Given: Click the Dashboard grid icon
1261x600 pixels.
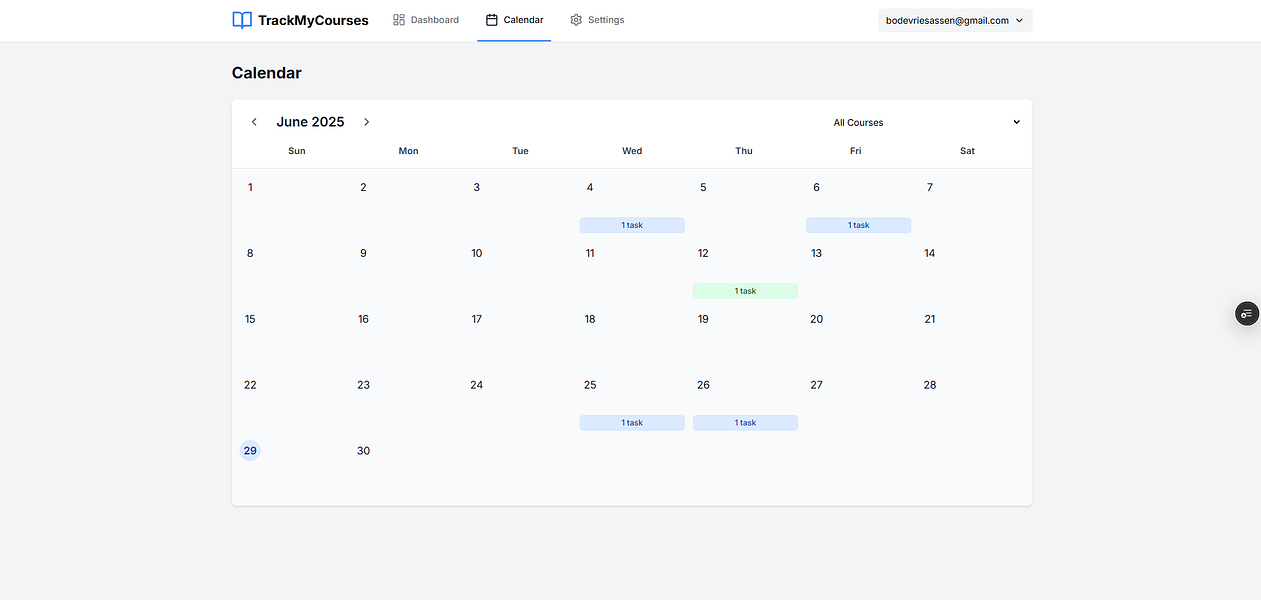Looking at the screenshot, I should (x=397, y=19).
